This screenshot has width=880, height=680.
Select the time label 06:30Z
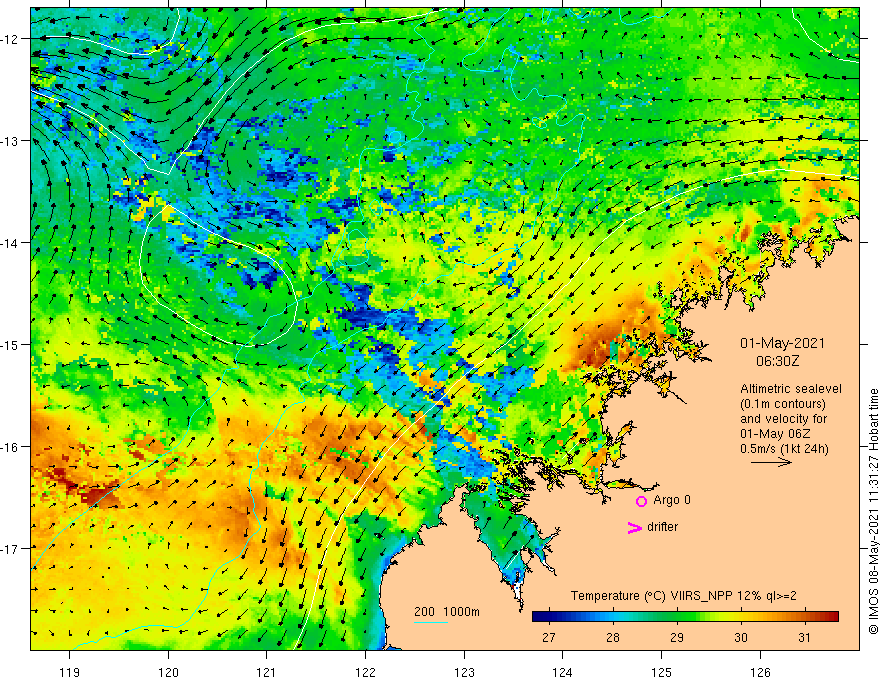[777, 361]
